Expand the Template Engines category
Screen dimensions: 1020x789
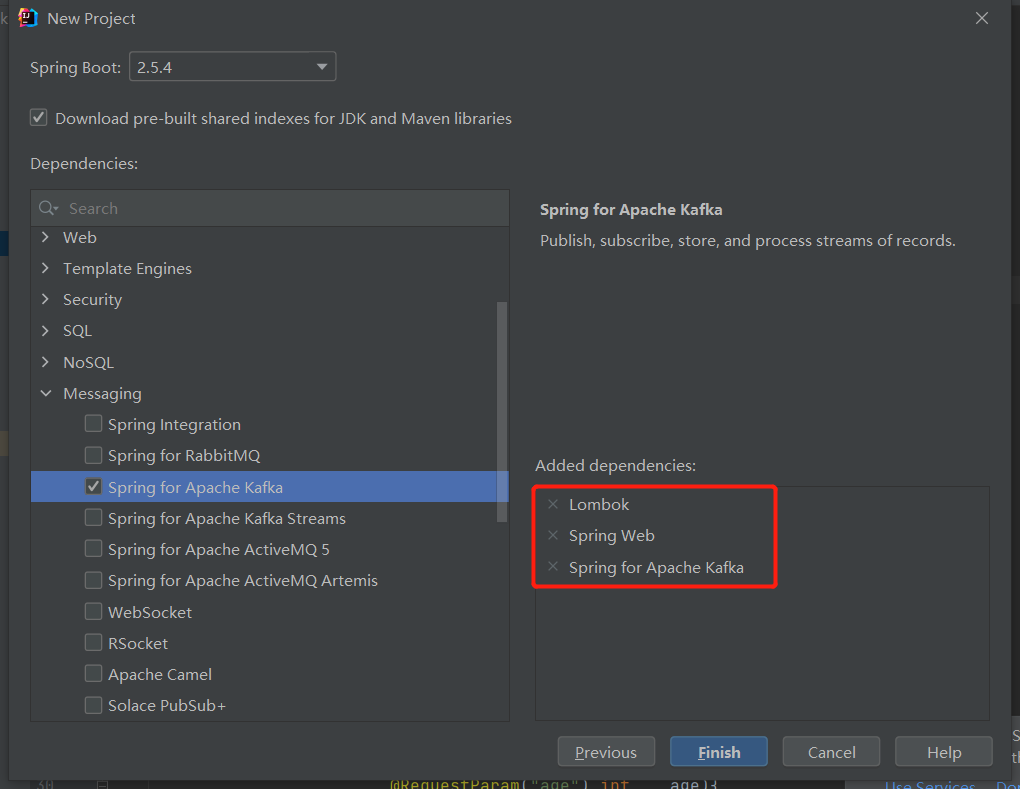45,268
